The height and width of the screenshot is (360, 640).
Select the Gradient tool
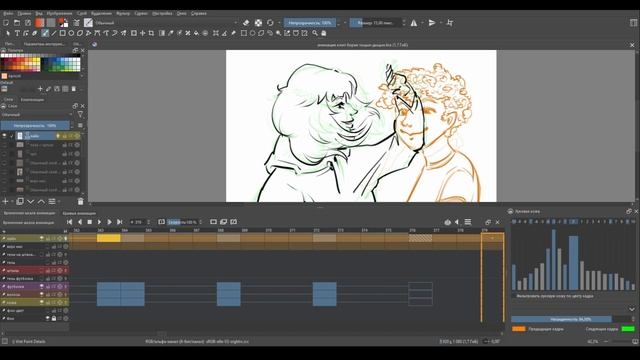[x=162, y=33]
